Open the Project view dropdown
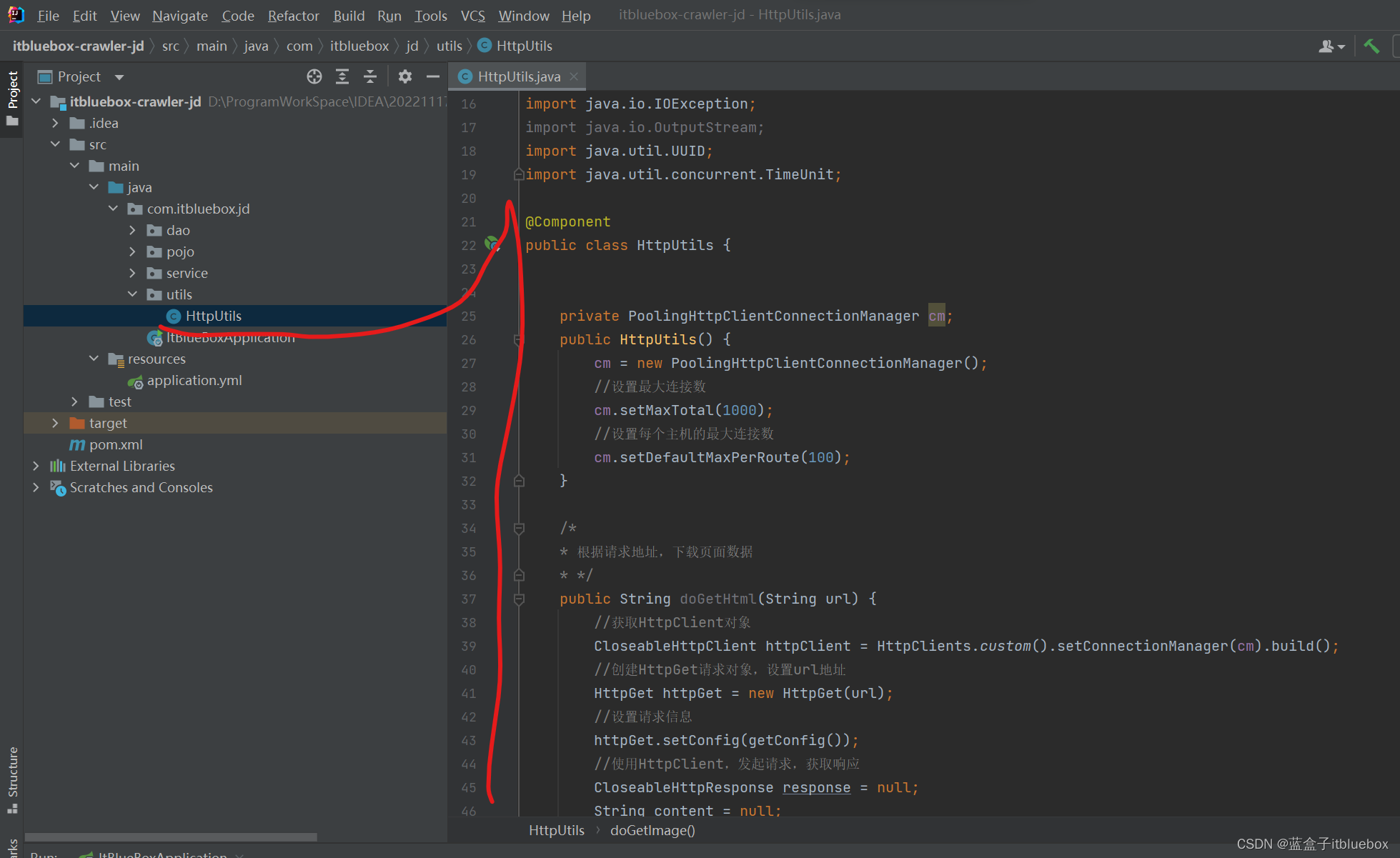 (119, 76)
